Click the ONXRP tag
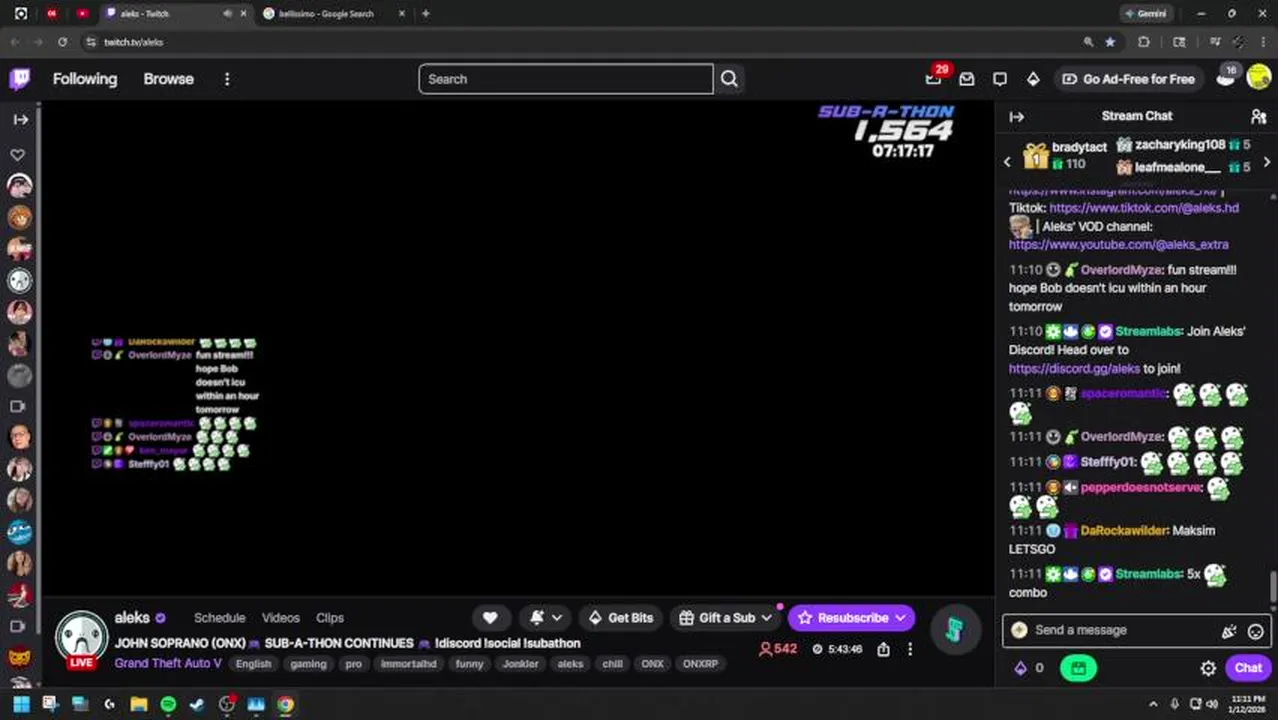Image resolution: width=1278 pixels, height=720 pixels. (x=700, y=664)
